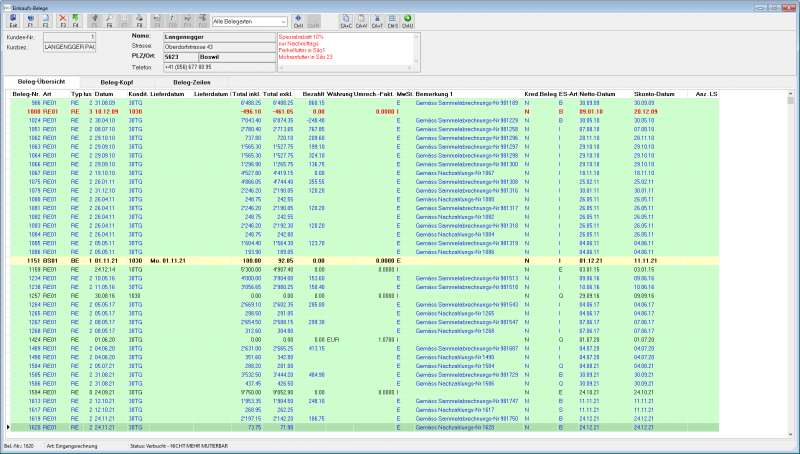Switch to the Beleg-Kopf tab
Viewport: 800px width, 454px height.
117,82
